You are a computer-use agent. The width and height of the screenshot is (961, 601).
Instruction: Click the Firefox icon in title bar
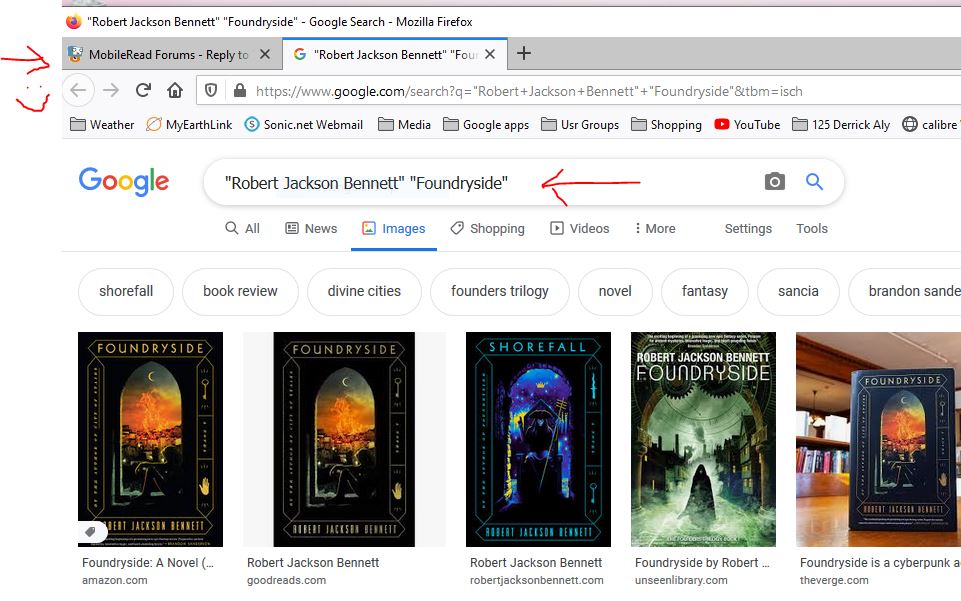(x=74, y=21)
